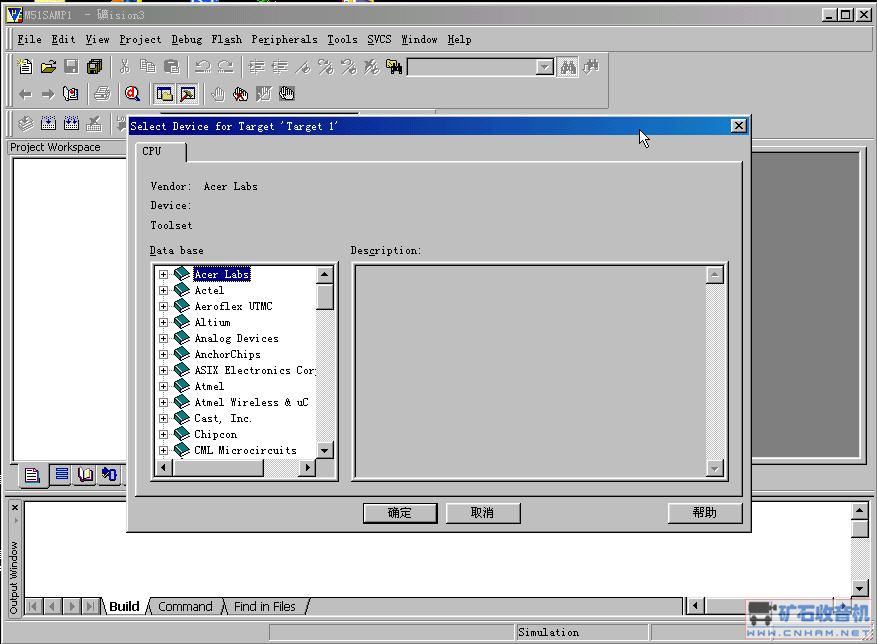
Task: Open the Peripherals menu
Action: point(284,40)
